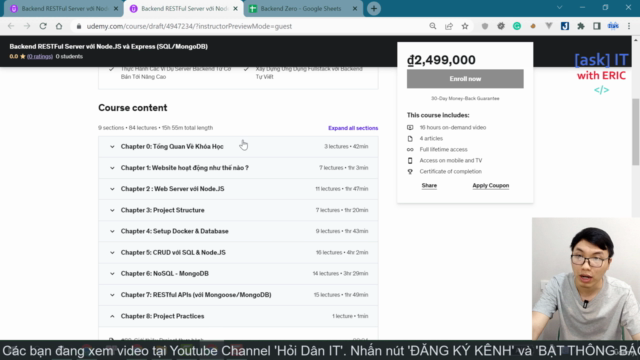
Task: Click Expand all sections link
Action: (353, 128)
